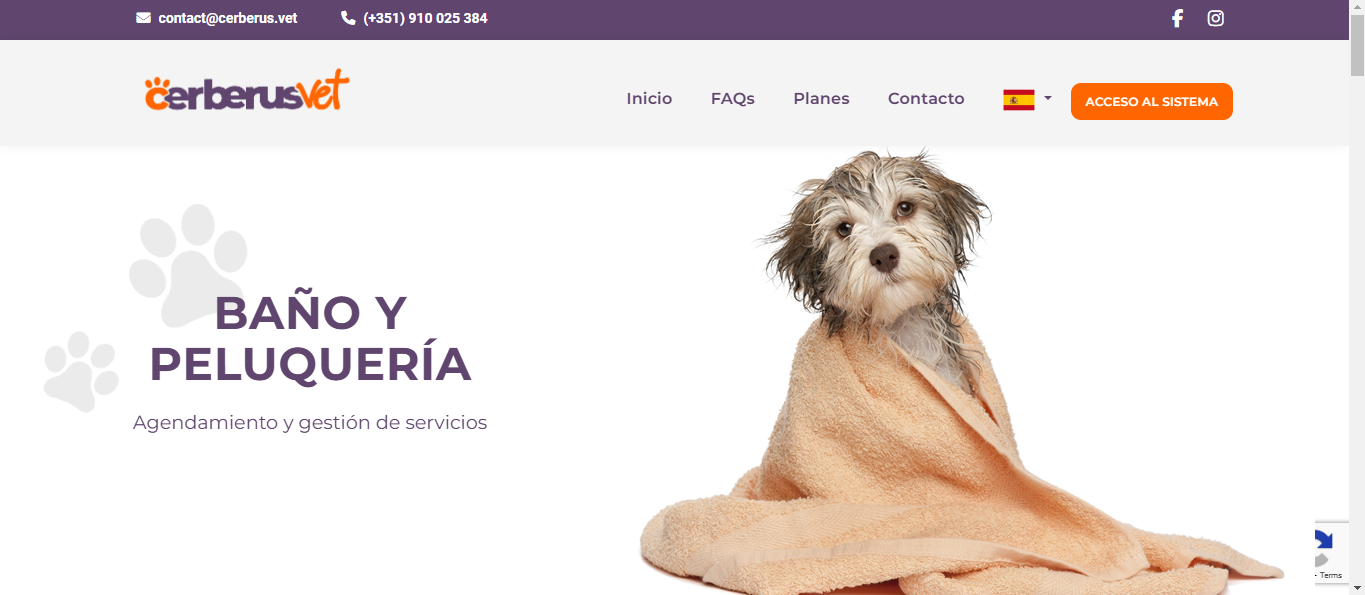
Task: Click the Spanish flag icon
Action: 1019,100
